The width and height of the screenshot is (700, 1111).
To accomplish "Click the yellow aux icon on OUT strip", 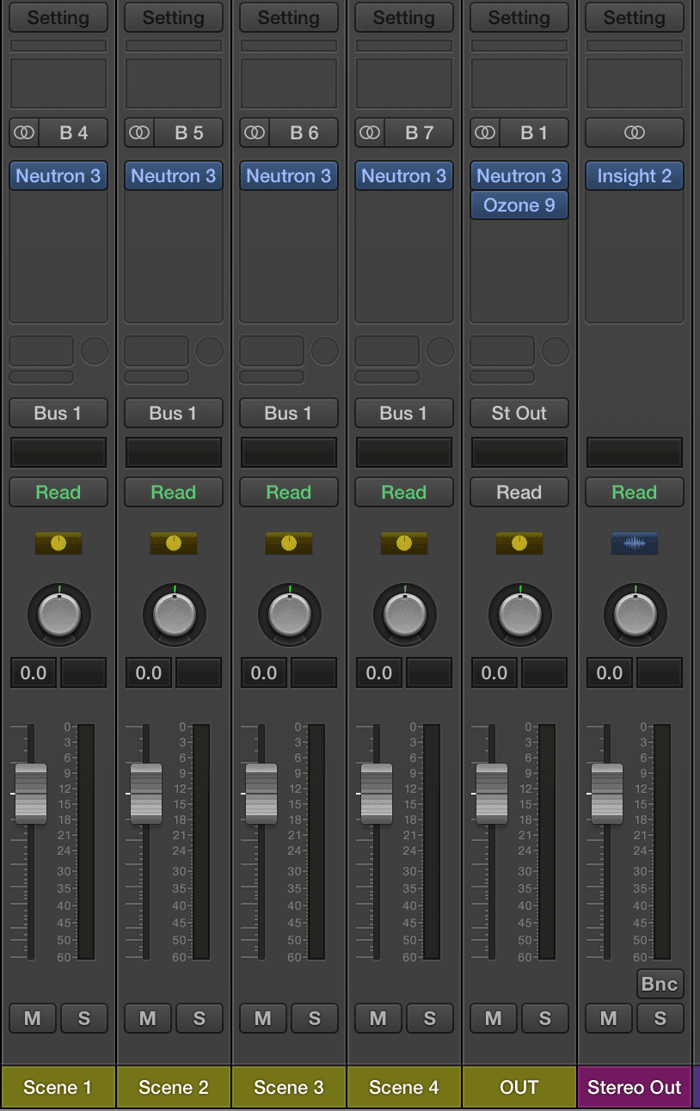I will (519, 543).
